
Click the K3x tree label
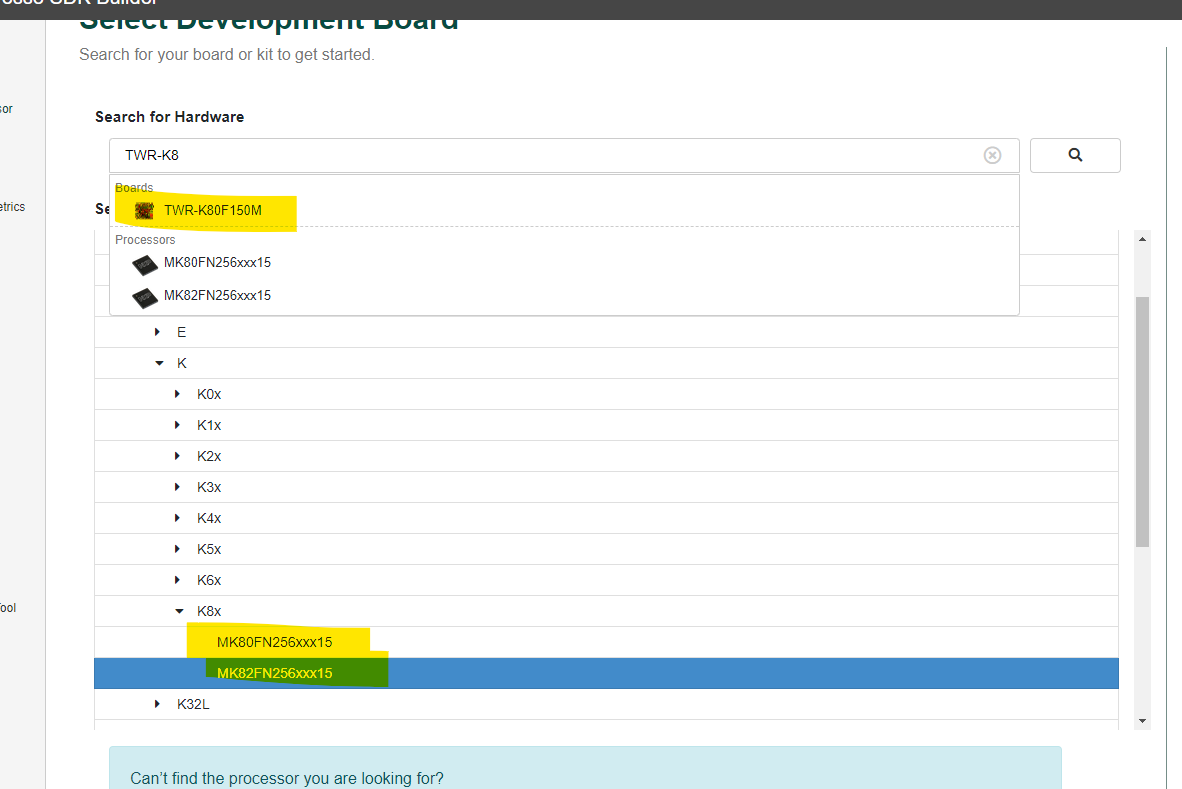click(209, 487)
